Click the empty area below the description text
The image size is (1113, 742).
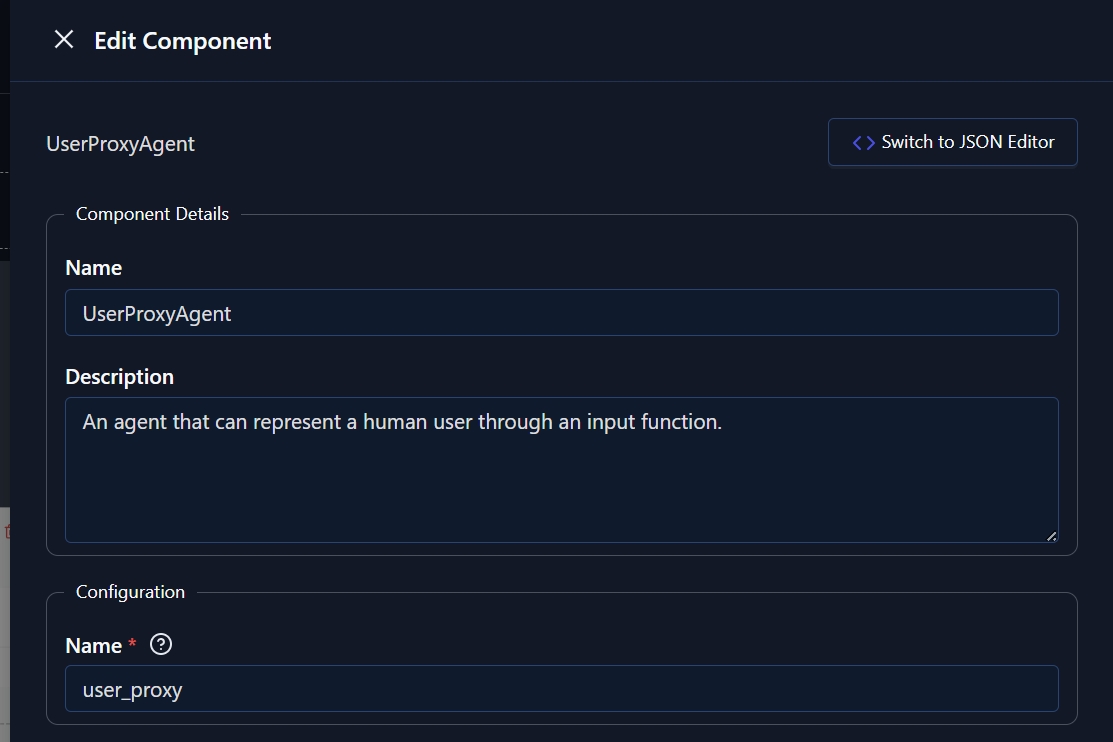pos(561,490)
